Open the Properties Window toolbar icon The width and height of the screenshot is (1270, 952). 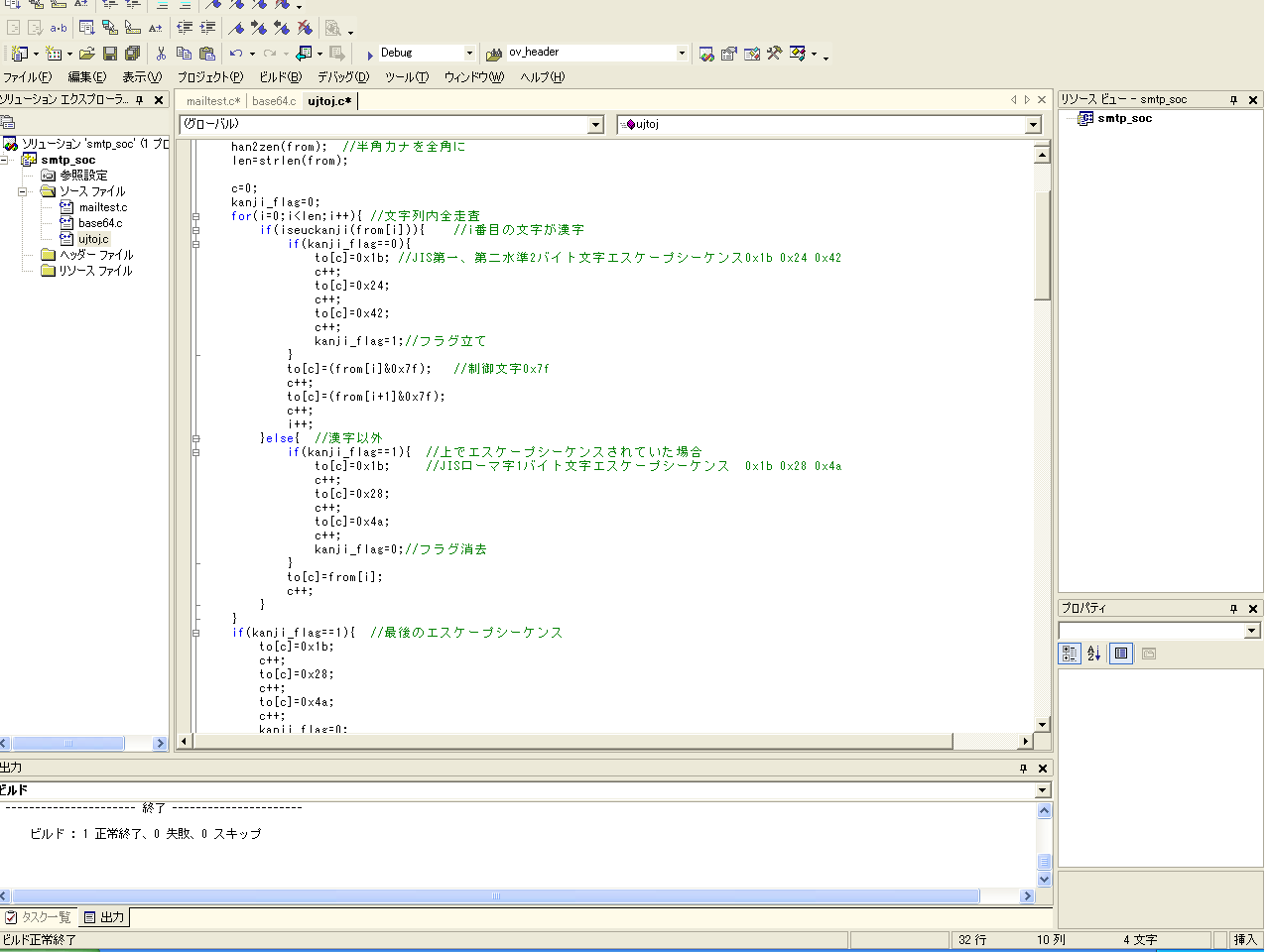coord(729,54)
